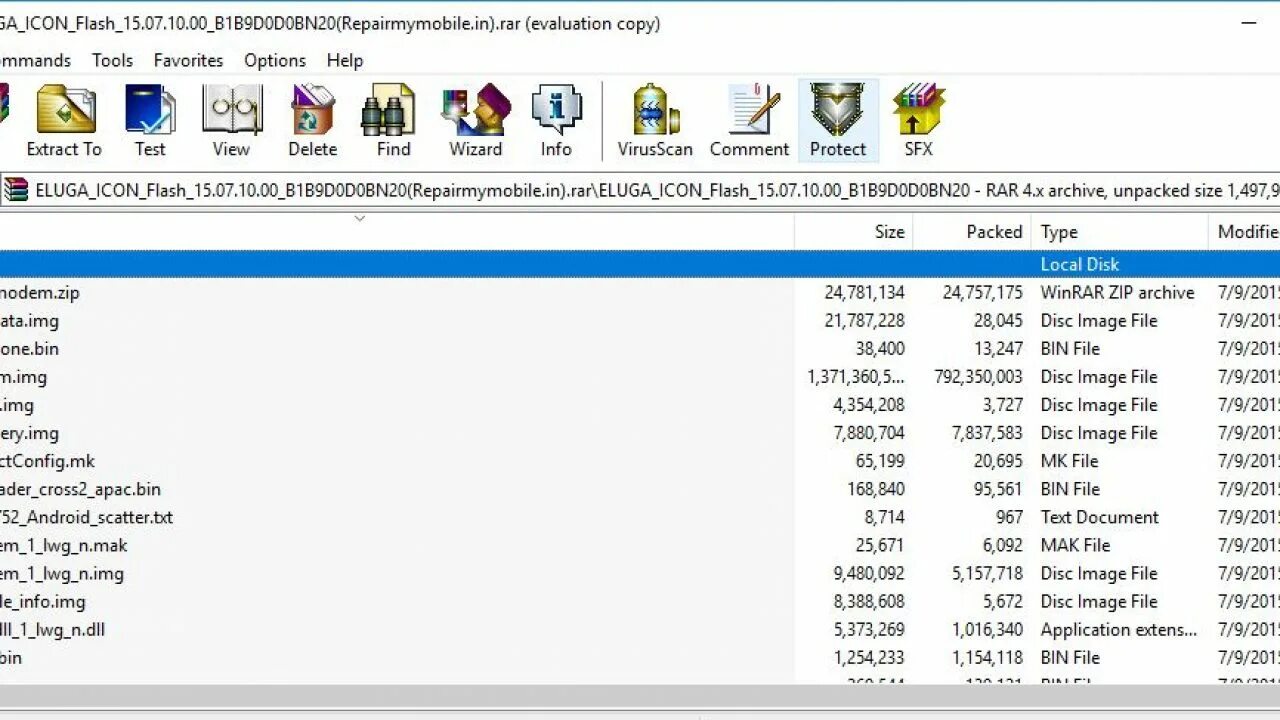Create SFX self-extracting archive
The width and height of the screenshot is (1280, 720).
pos(918,121)
